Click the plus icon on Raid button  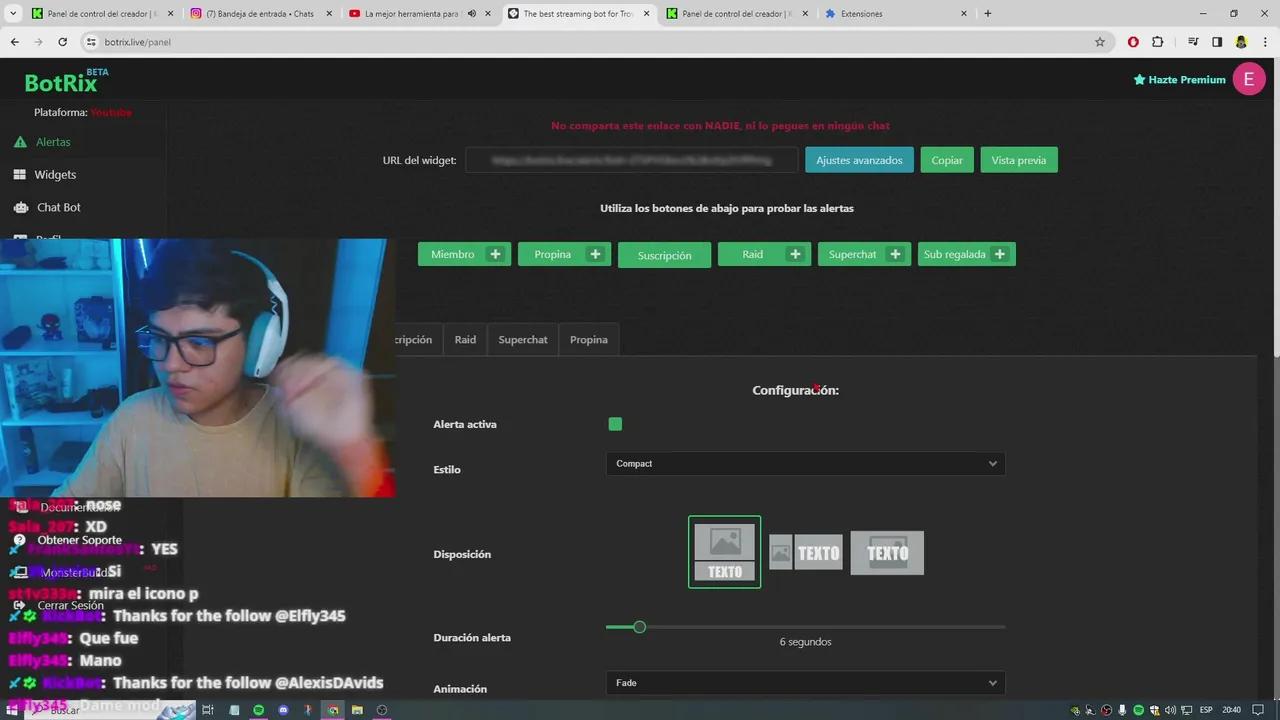[x=795, y=254]
